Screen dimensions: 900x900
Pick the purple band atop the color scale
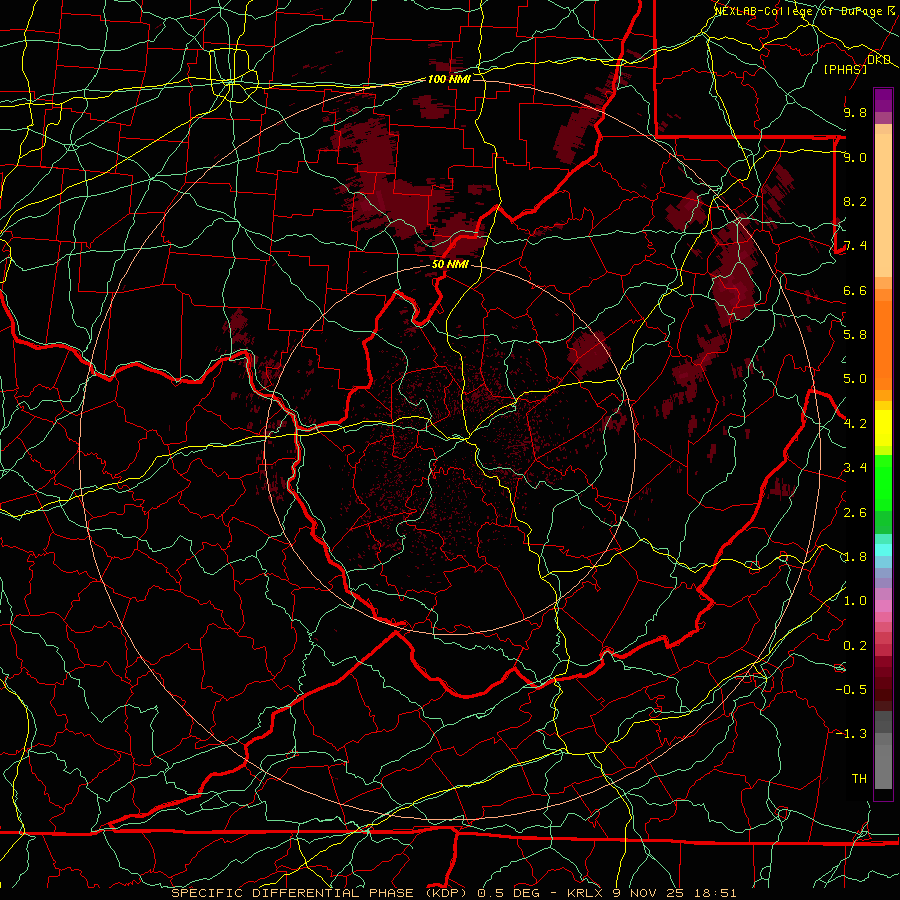point(883,101)
